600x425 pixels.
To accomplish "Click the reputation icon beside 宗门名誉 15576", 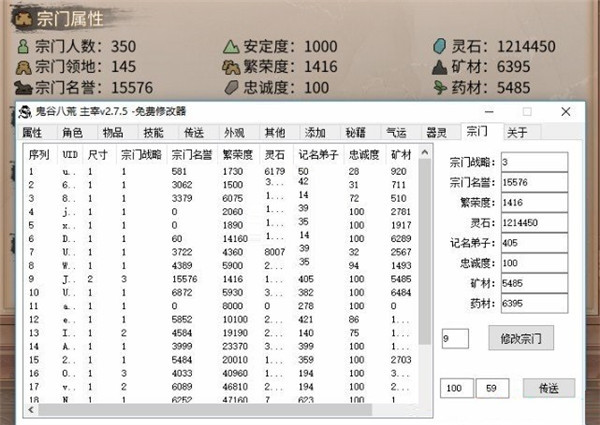I will [x=23, y=88].
